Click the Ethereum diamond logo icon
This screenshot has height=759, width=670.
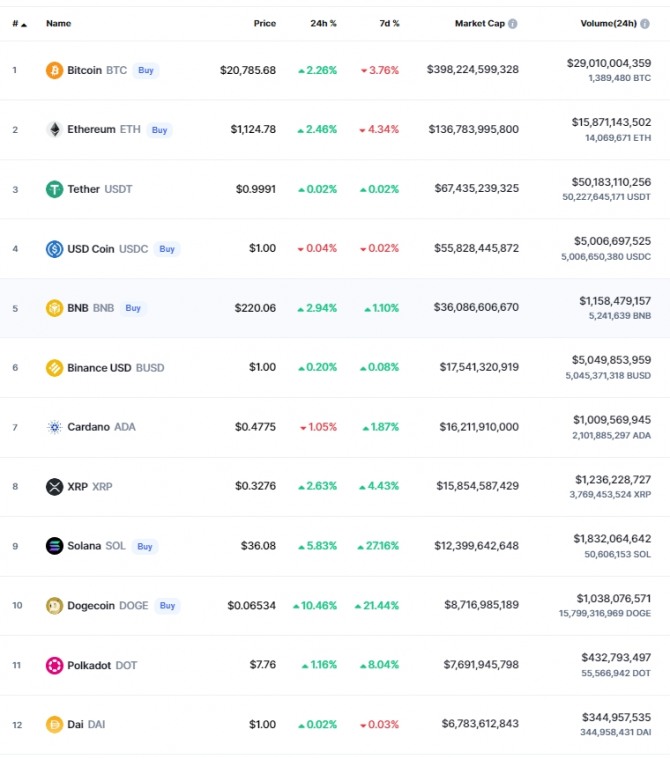pos(54,130)
